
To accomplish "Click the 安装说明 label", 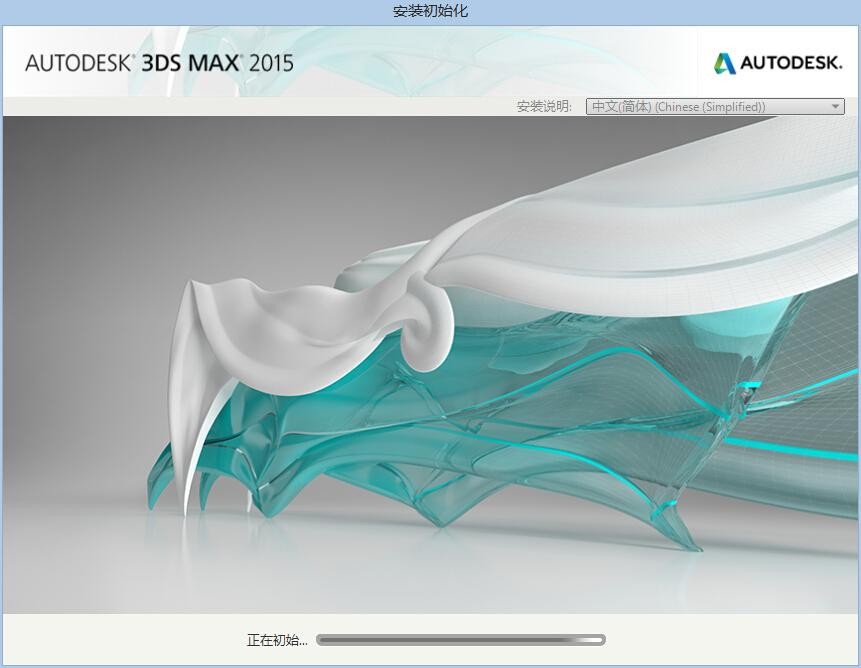I will tap(544, 107).
